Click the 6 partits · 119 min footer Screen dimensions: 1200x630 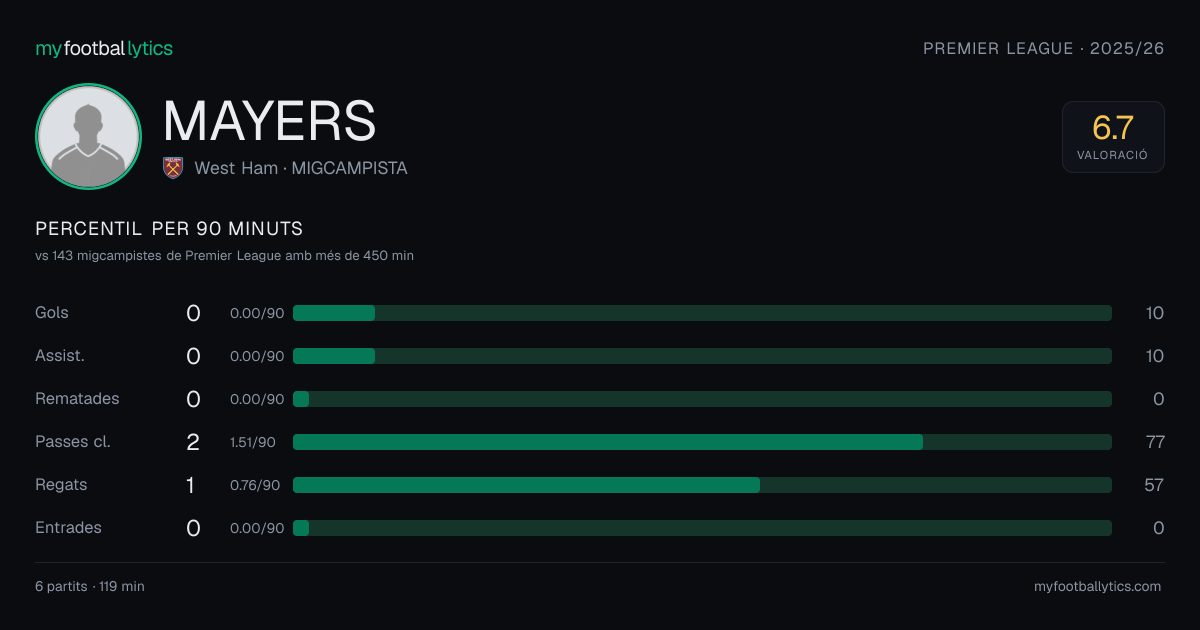click(90, 587)
